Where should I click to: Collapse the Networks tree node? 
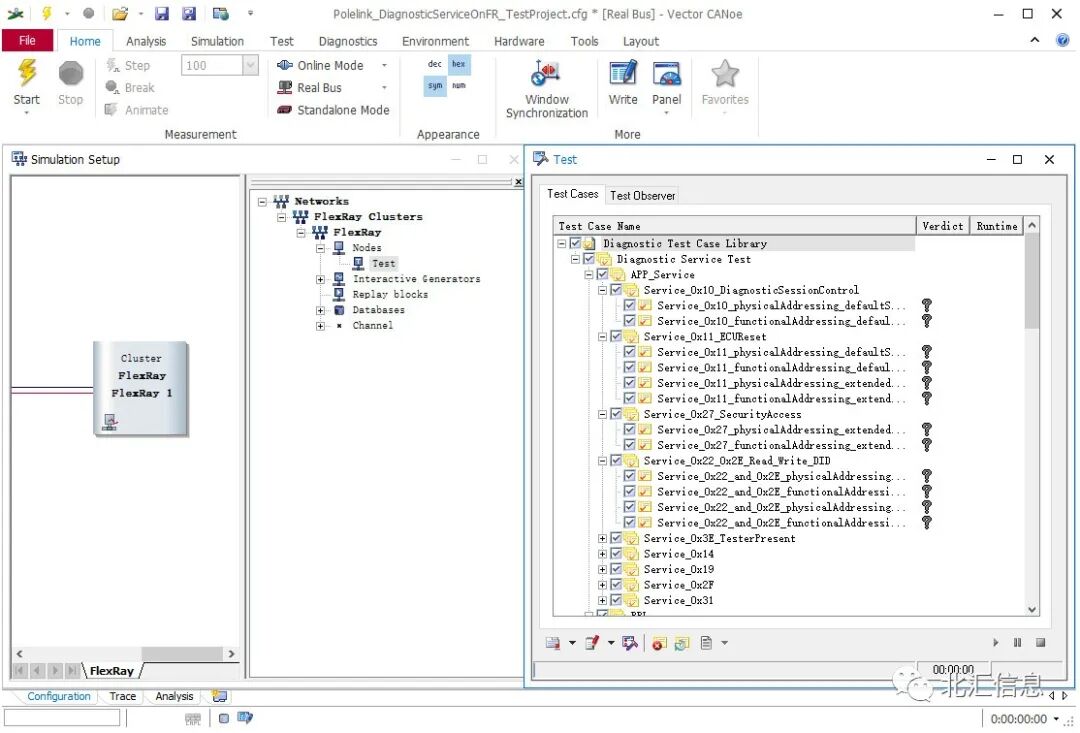262,202
